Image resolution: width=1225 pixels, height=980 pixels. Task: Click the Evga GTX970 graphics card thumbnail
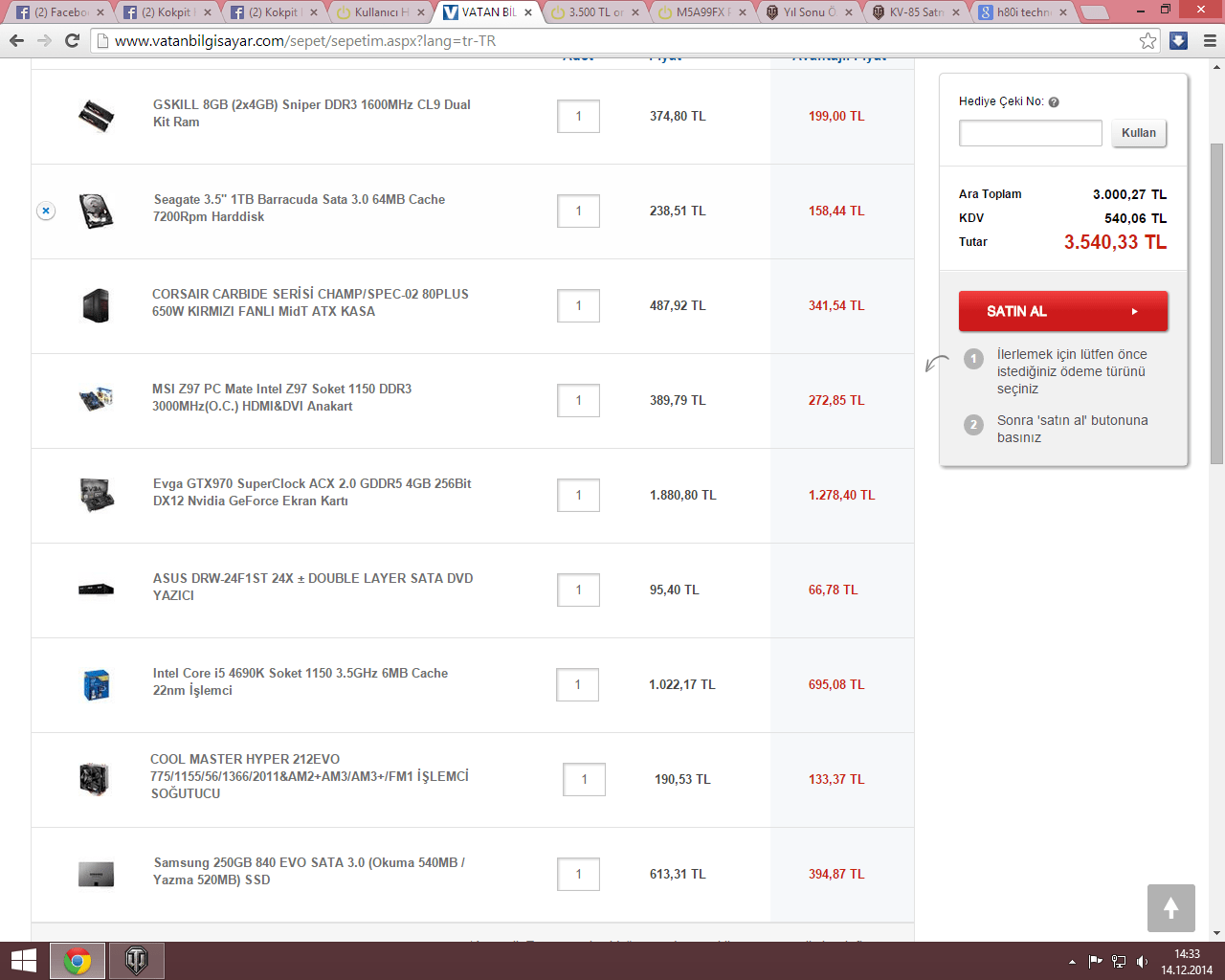97,495
